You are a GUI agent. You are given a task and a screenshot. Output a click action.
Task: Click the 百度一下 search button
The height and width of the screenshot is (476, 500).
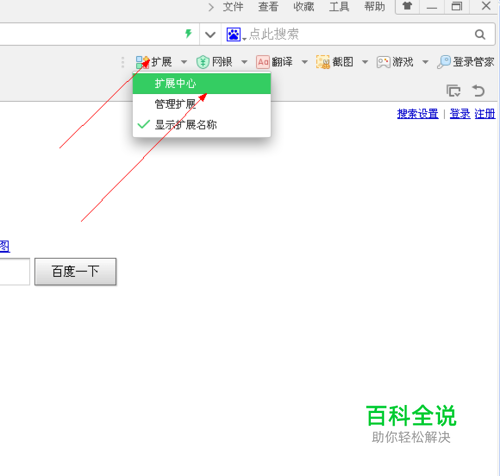[x=75, y=271]
